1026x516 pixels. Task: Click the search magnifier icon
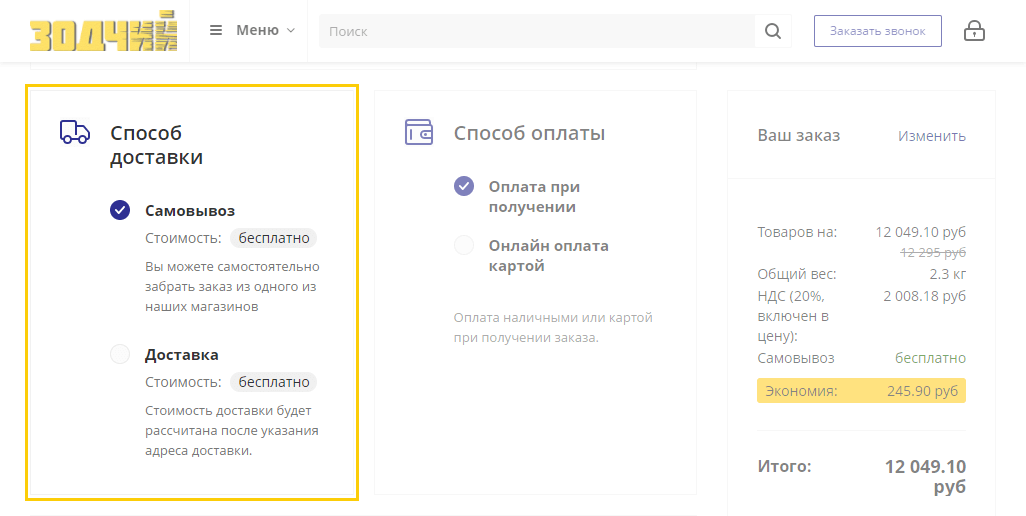(772, 31)
